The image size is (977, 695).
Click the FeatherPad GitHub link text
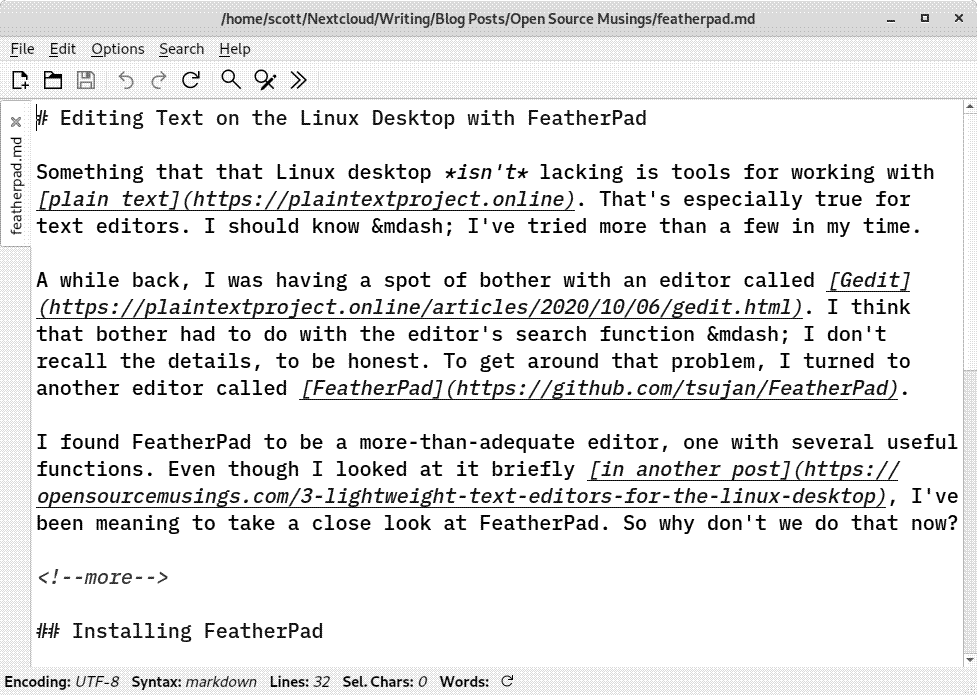point(599,388)
